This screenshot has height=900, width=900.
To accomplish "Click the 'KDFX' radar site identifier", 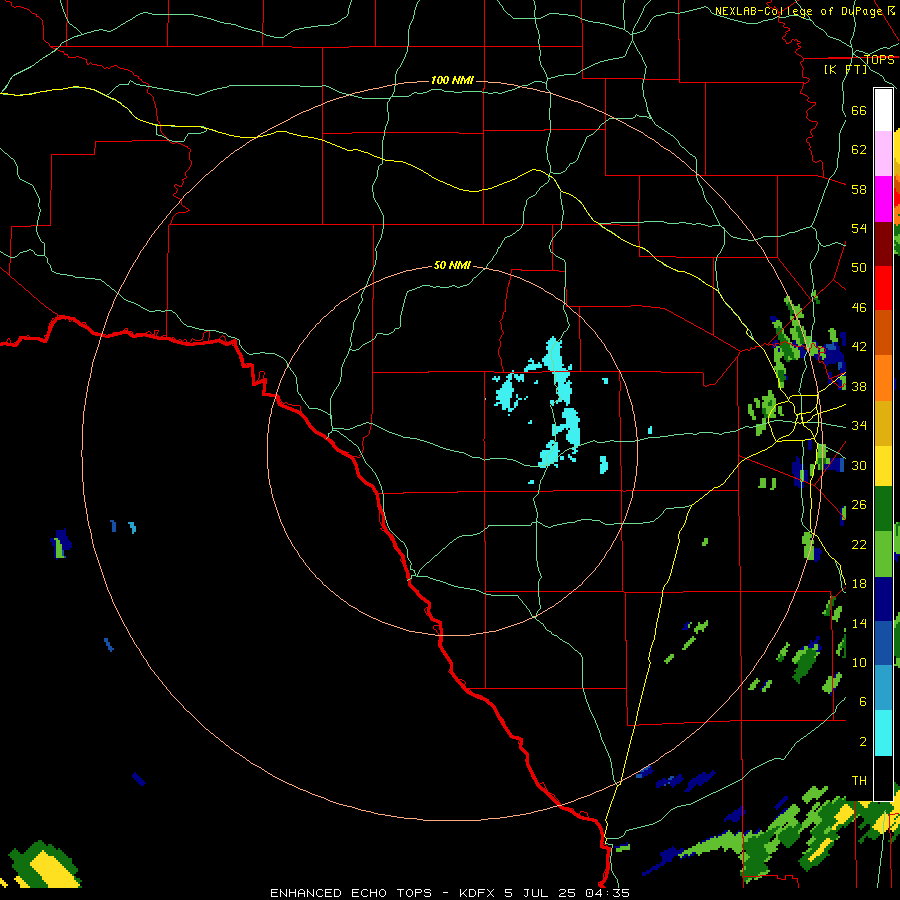I will 478,893.
